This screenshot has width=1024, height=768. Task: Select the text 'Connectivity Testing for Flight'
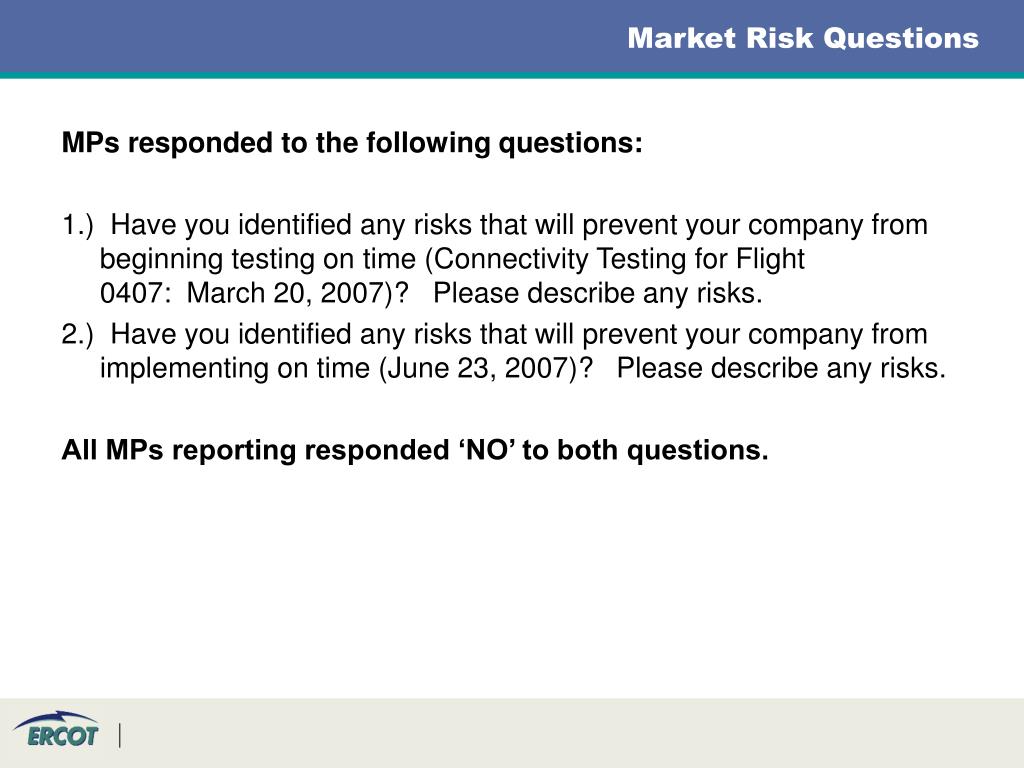(618, 259)
